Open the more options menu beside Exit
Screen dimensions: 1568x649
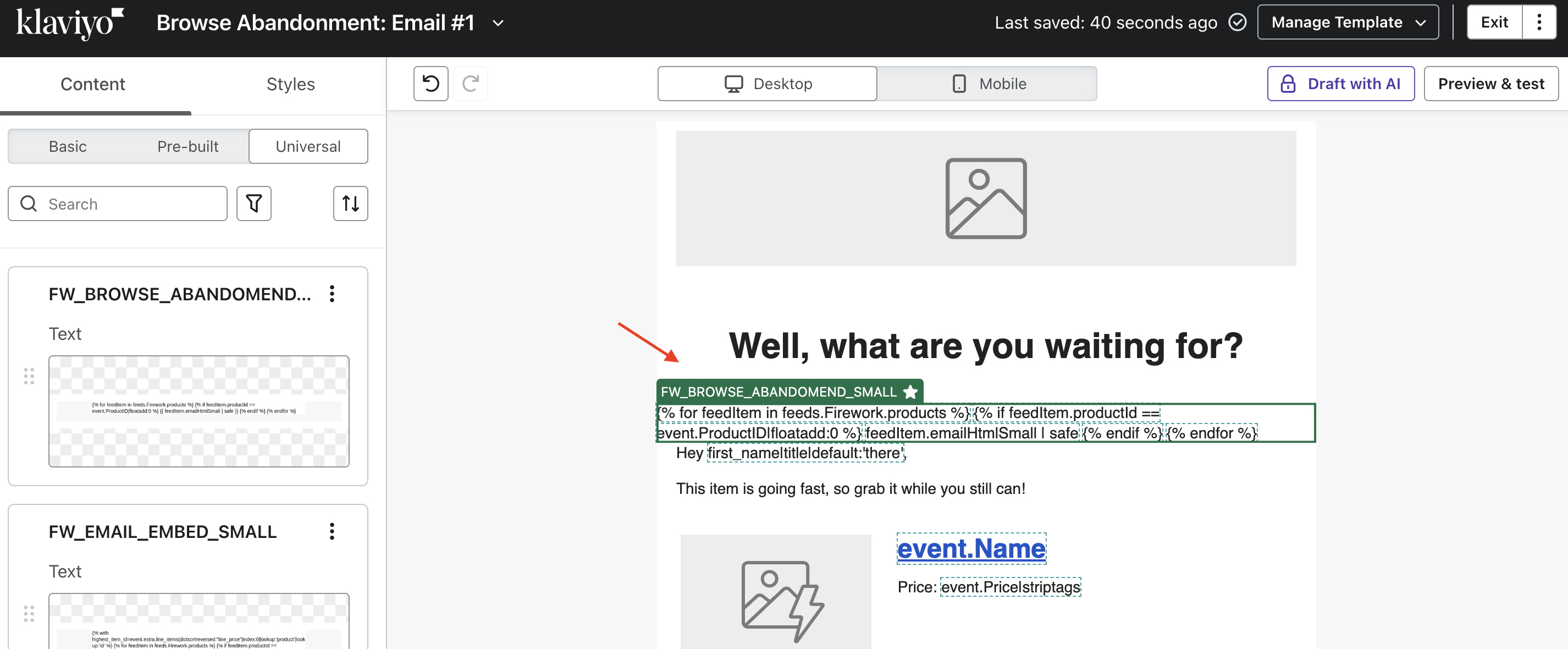[1539, 23]
